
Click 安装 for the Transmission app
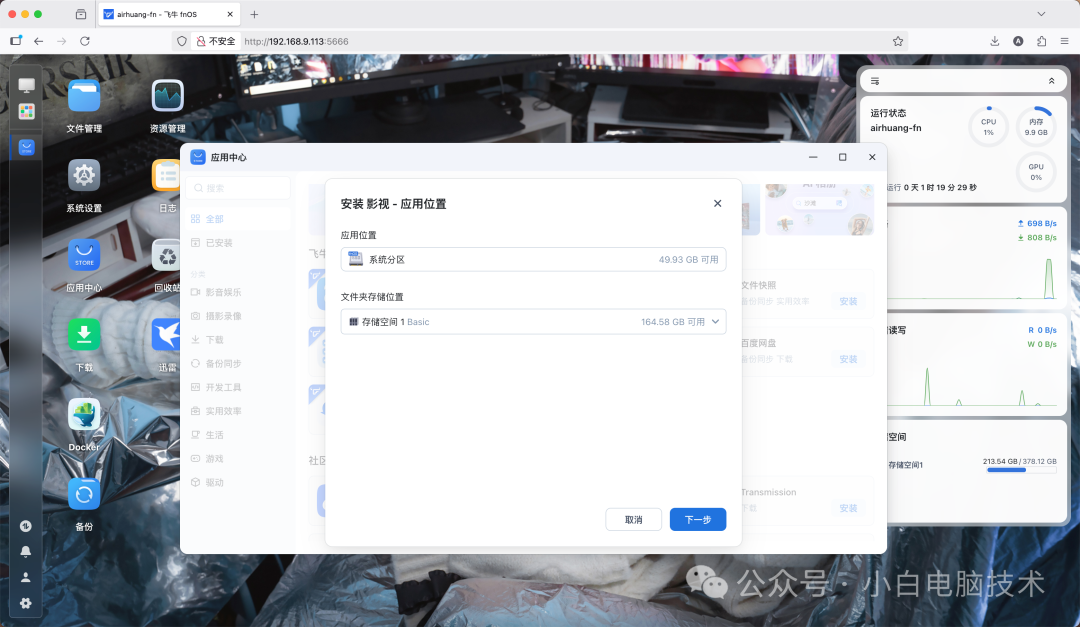pyautogui.click(x=848, y=508)
